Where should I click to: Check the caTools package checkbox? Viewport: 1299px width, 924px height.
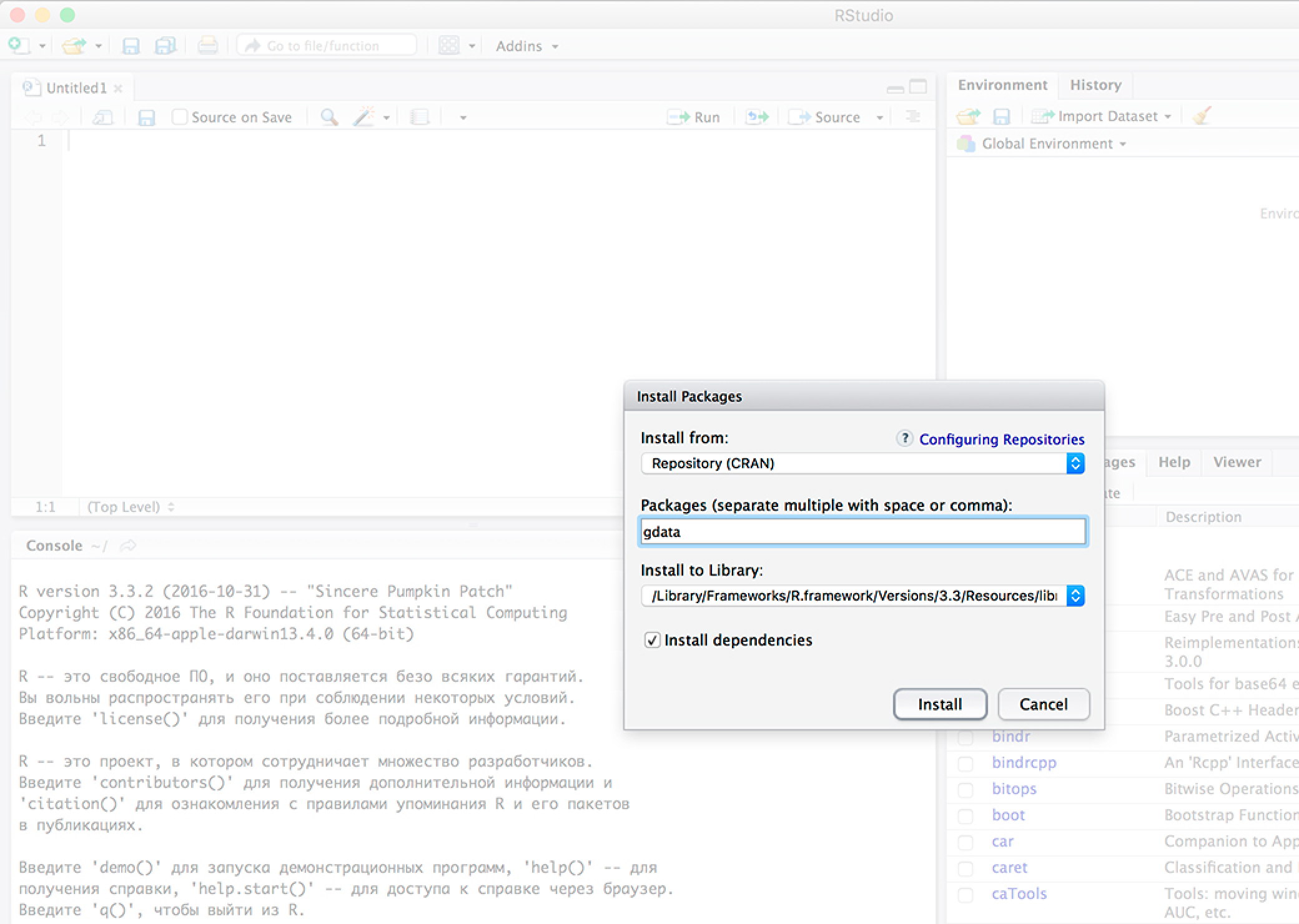coord(966,895)
